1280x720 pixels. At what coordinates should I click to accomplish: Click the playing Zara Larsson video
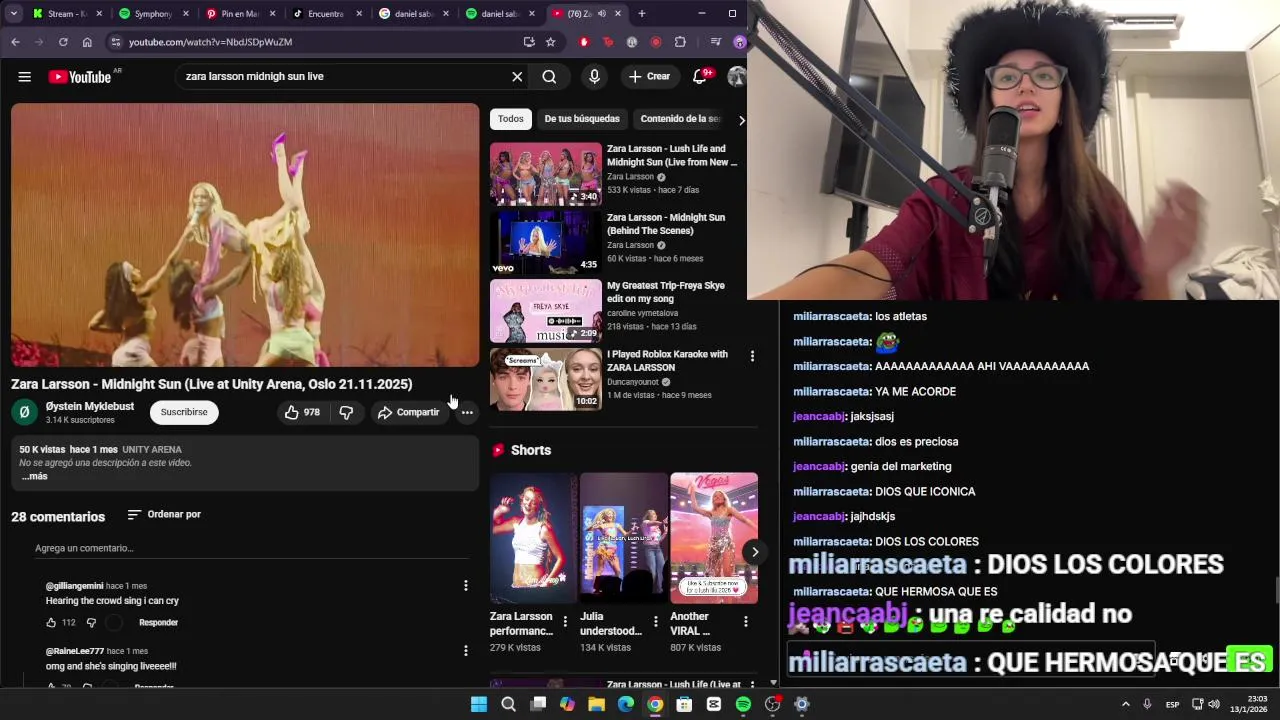tap(245, 235)
